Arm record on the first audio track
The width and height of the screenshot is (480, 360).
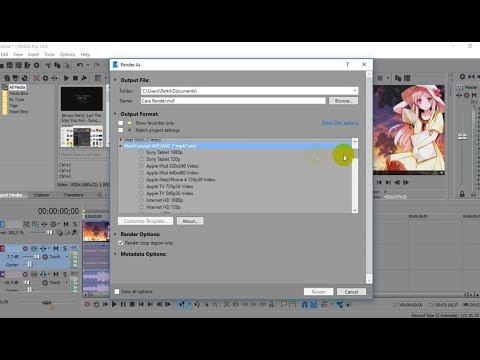point(25,248)
